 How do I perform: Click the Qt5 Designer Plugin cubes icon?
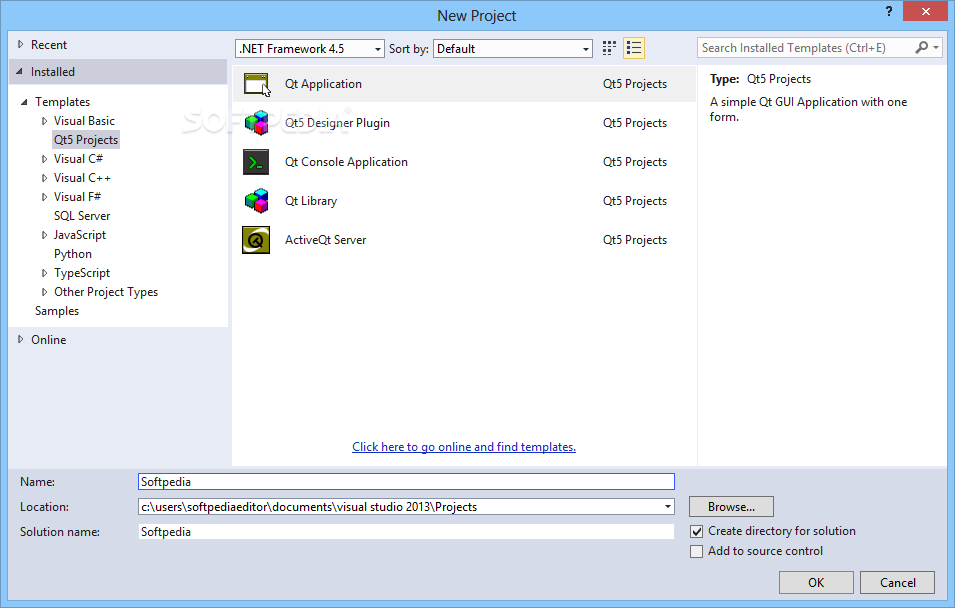256,123
